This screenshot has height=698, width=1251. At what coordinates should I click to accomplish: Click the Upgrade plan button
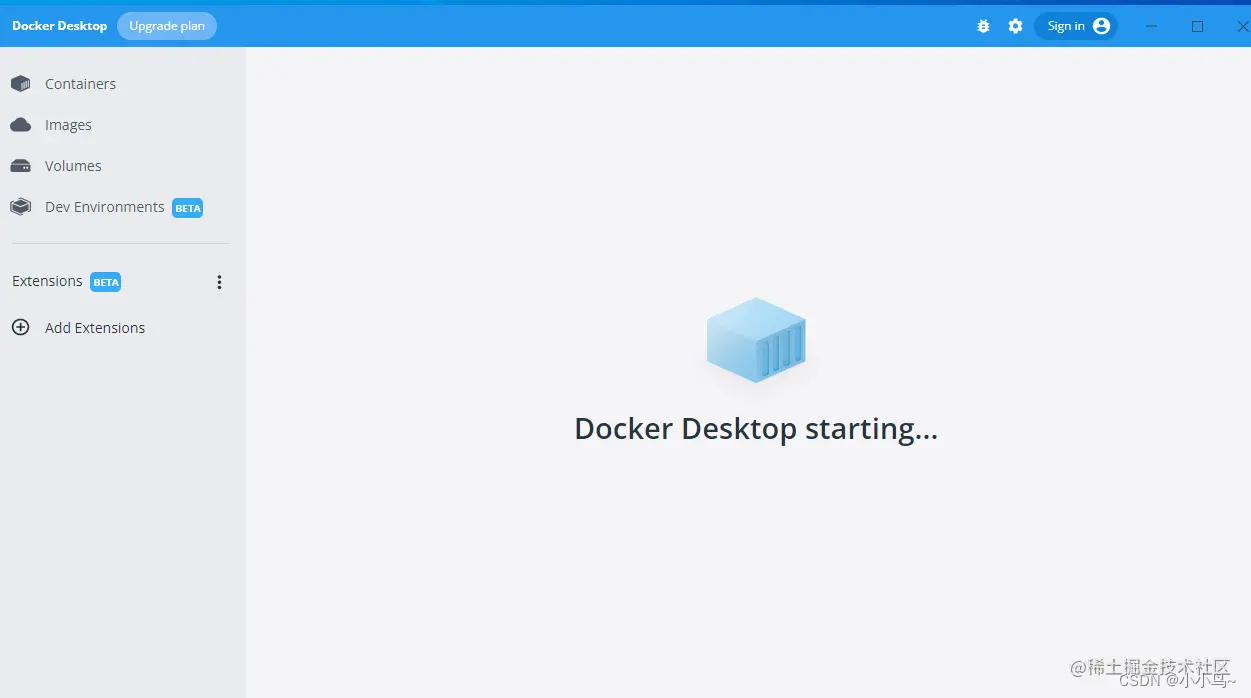[x=167, y=26]
